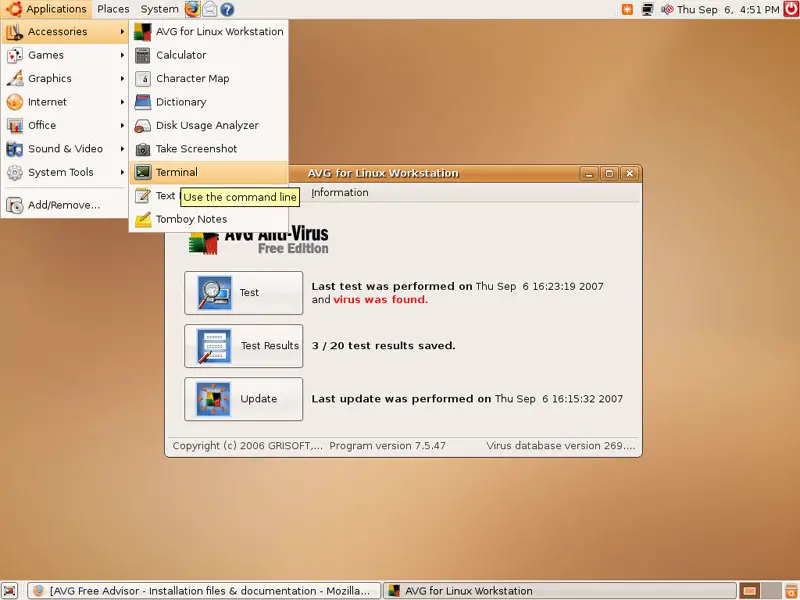Click the Add/Remove disc icon

(15, 206)
